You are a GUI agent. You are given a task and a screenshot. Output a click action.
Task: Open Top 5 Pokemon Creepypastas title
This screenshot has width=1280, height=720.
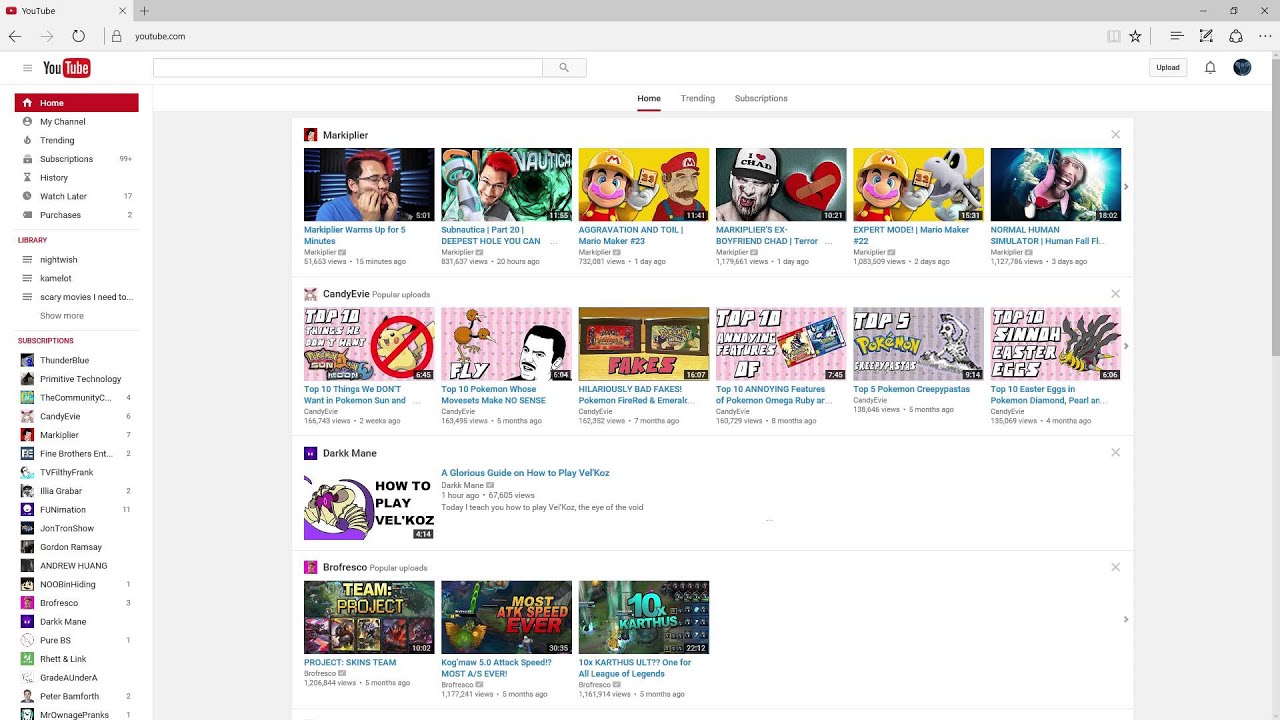pos(911,389)
